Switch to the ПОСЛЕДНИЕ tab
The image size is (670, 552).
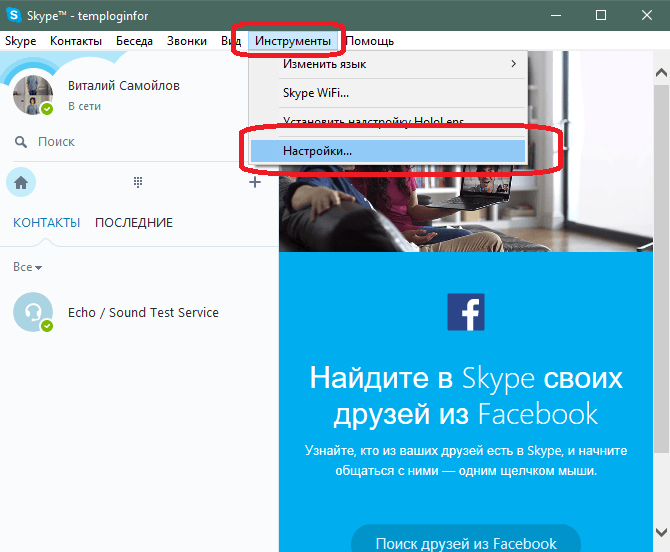click(x=134, y=223)
